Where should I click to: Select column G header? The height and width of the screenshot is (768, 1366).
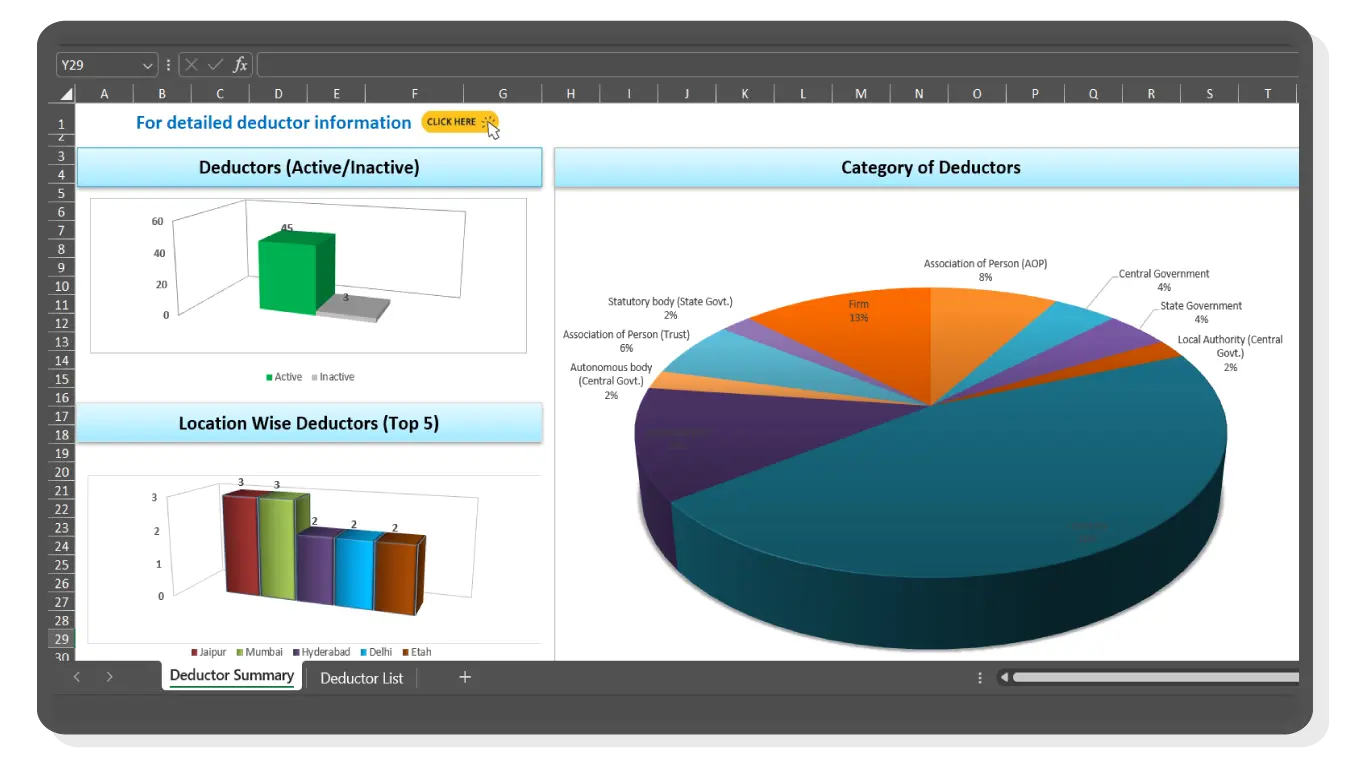tap(502, 94)
